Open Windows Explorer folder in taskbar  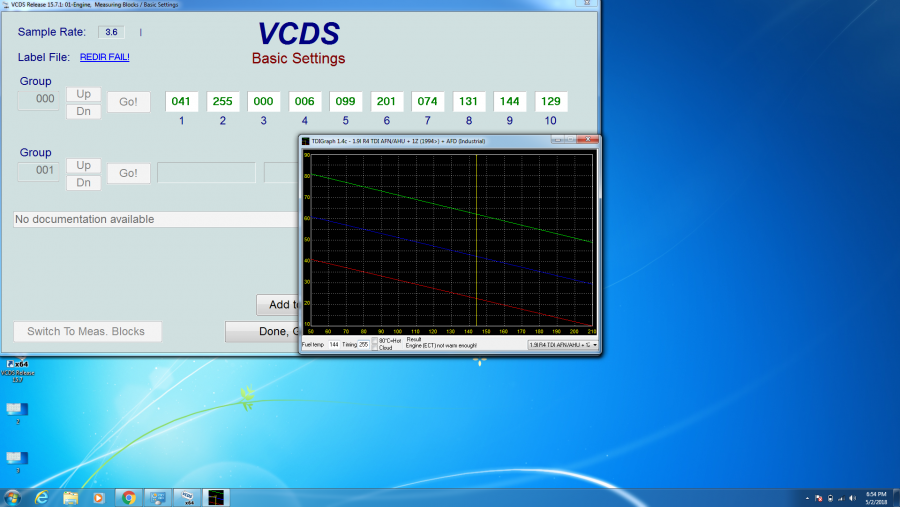(x=71, y=497)
